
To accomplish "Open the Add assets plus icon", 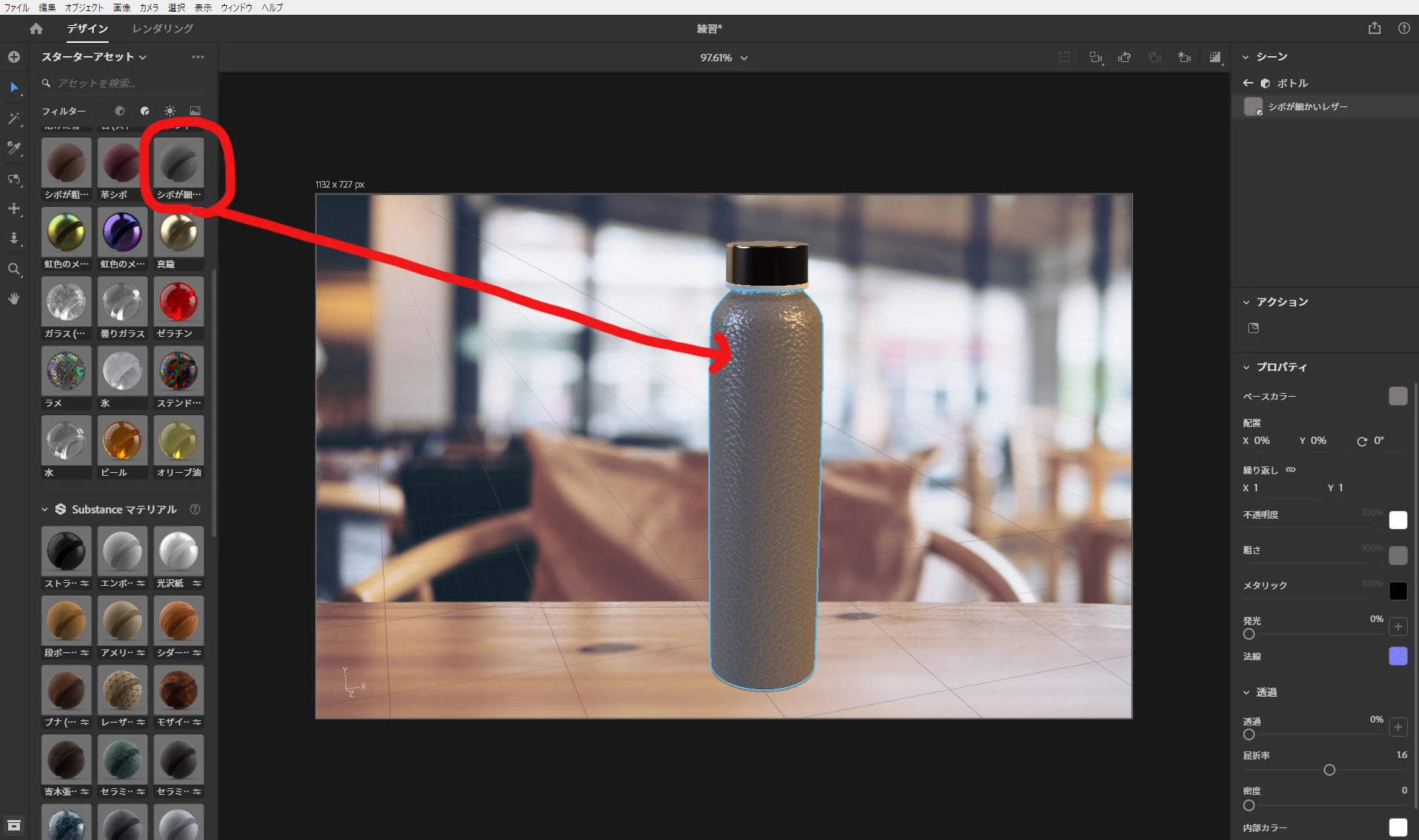I will point(14,57).
